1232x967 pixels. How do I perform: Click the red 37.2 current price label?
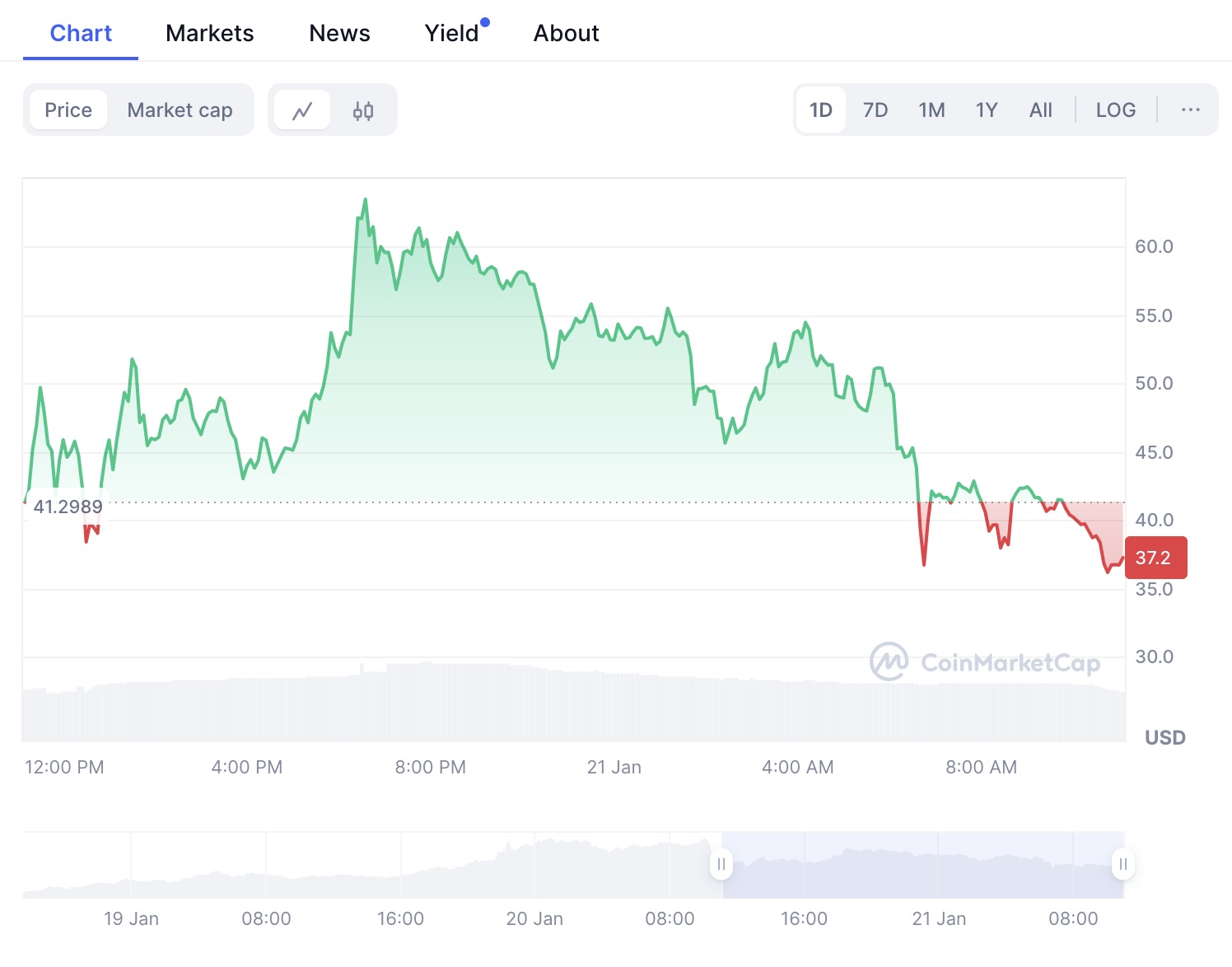click(1155, 558)
